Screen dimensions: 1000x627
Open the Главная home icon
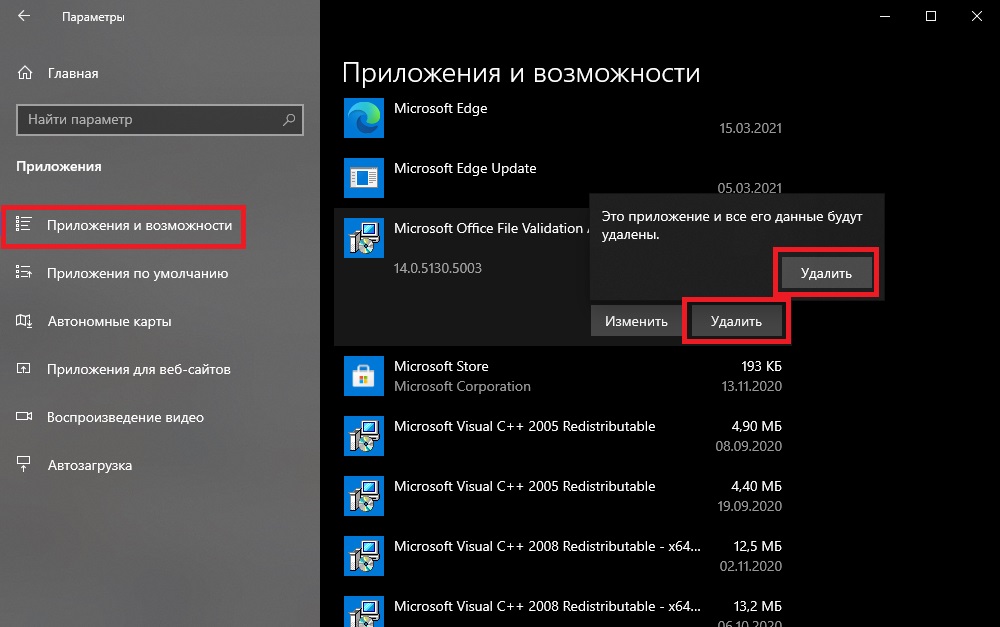coord(25,73)
